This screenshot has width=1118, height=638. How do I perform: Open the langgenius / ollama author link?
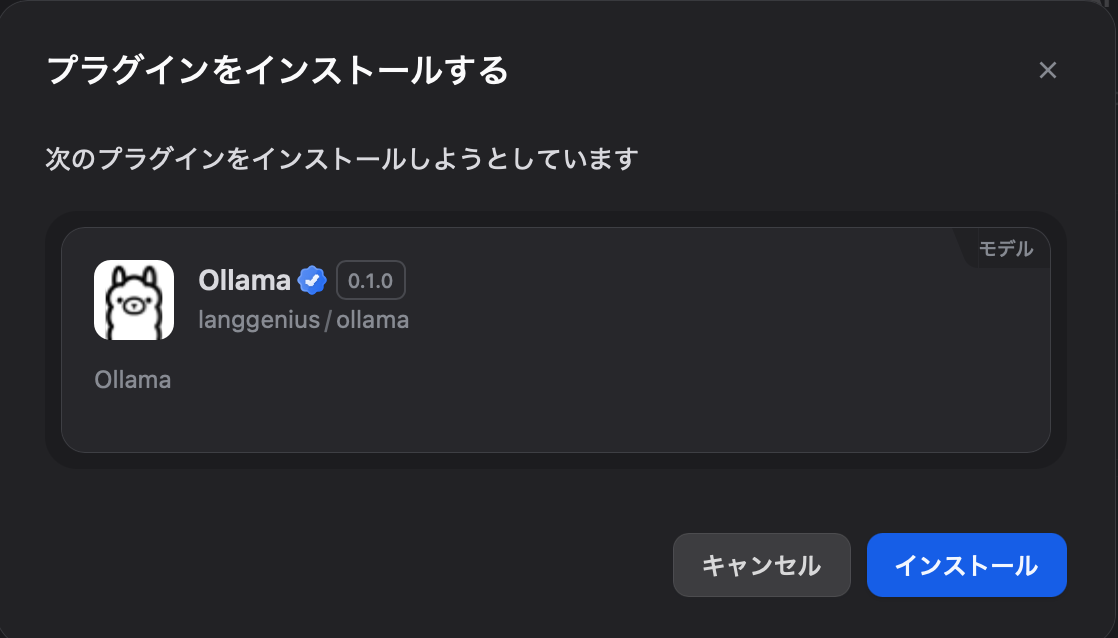tap(305, 319)
